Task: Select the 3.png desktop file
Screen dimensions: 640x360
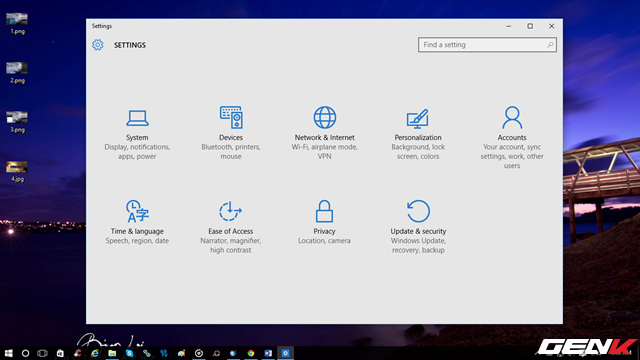Action: coord(17,122)
